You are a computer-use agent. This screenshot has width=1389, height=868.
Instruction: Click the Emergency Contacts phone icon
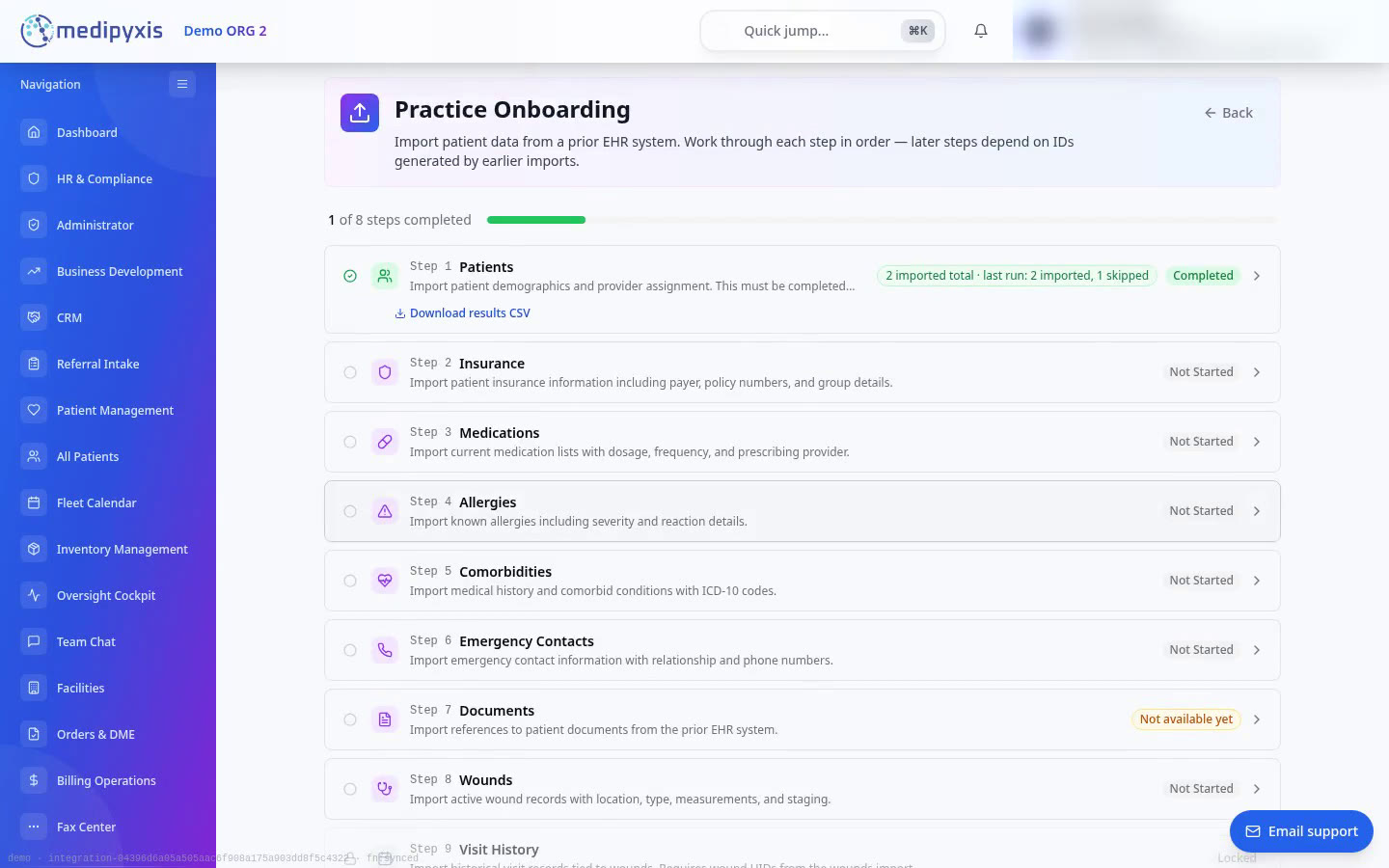(x=385, y=650)
